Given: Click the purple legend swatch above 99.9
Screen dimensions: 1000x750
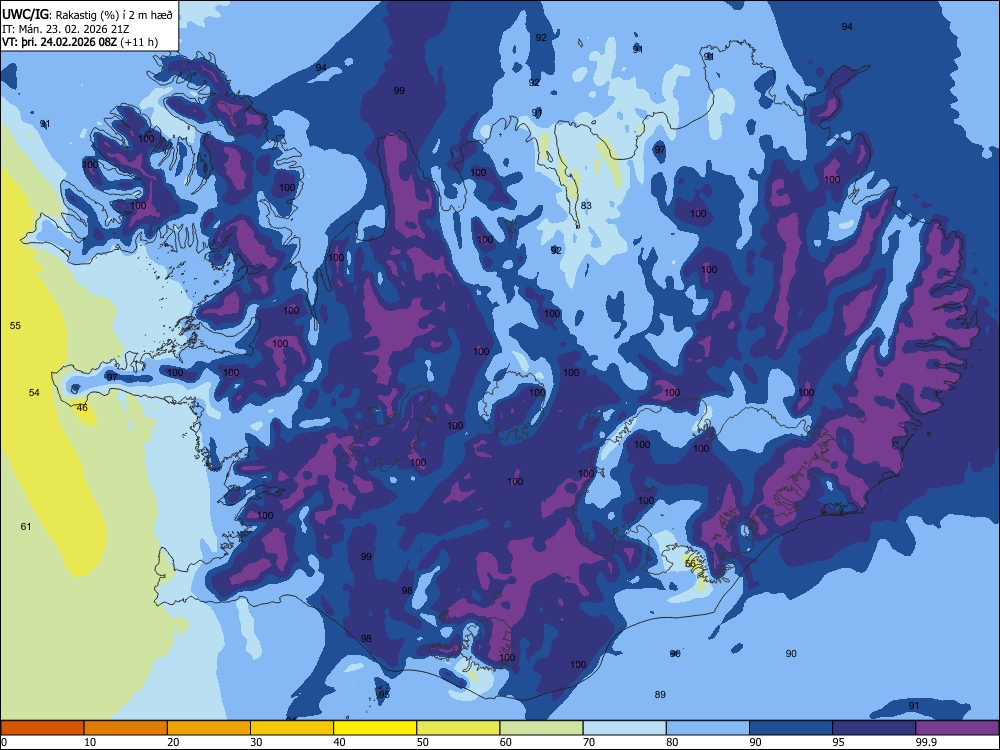Looking at the screenshot, I should click(957, 728).
